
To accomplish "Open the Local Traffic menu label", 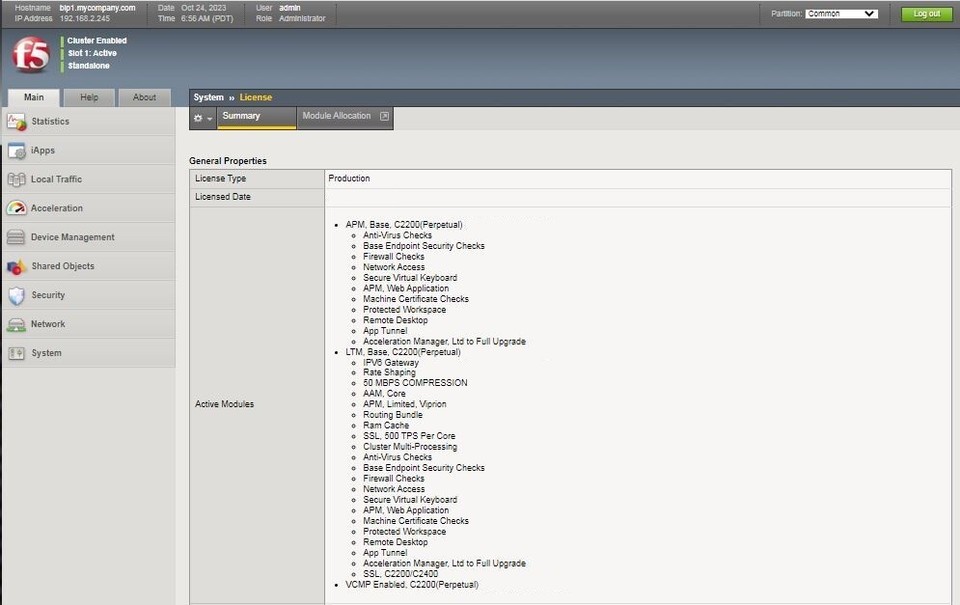I will [x=56, y=179].
